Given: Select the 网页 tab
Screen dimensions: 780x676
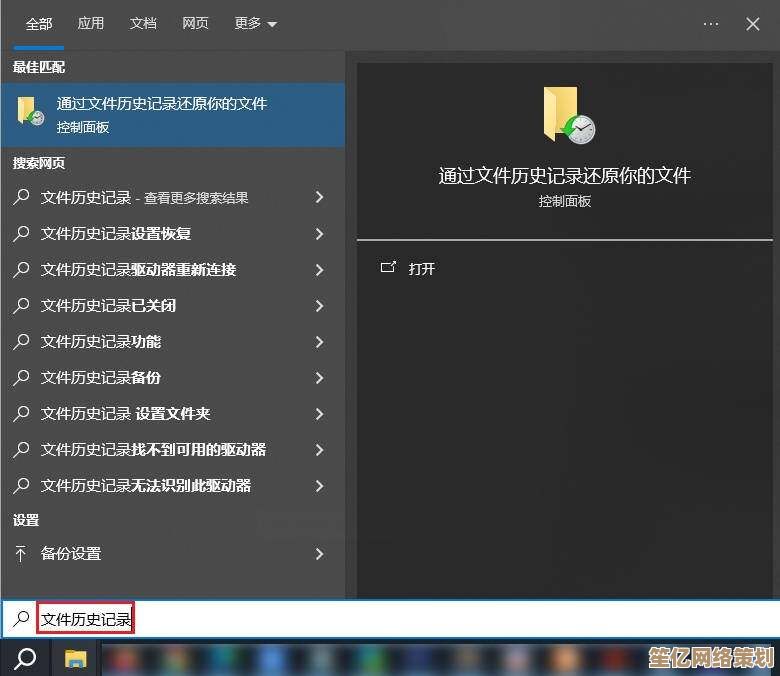Looking at the screenshot, I should [195, 24].
